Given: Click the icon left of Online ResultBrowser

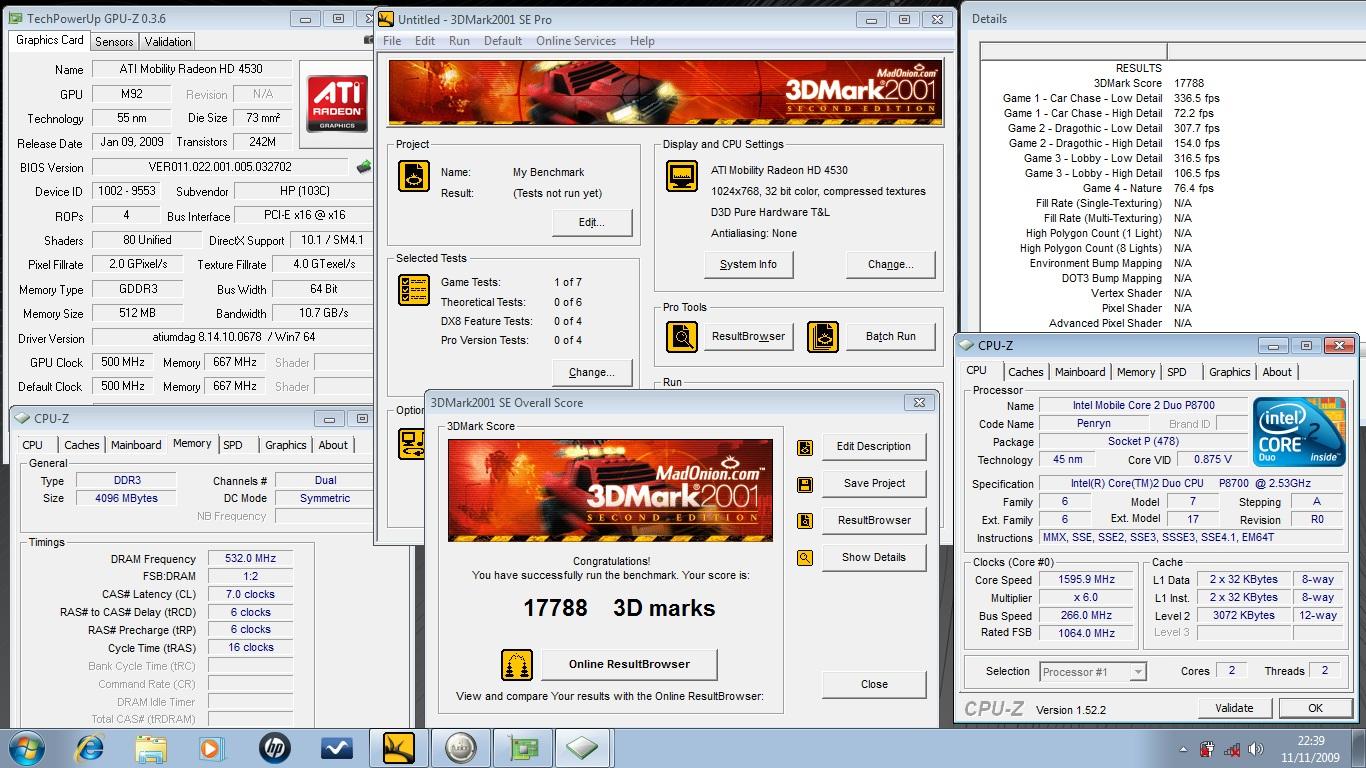Looking at the screenshot, I should pyautogui.click(x=516, y=664).
